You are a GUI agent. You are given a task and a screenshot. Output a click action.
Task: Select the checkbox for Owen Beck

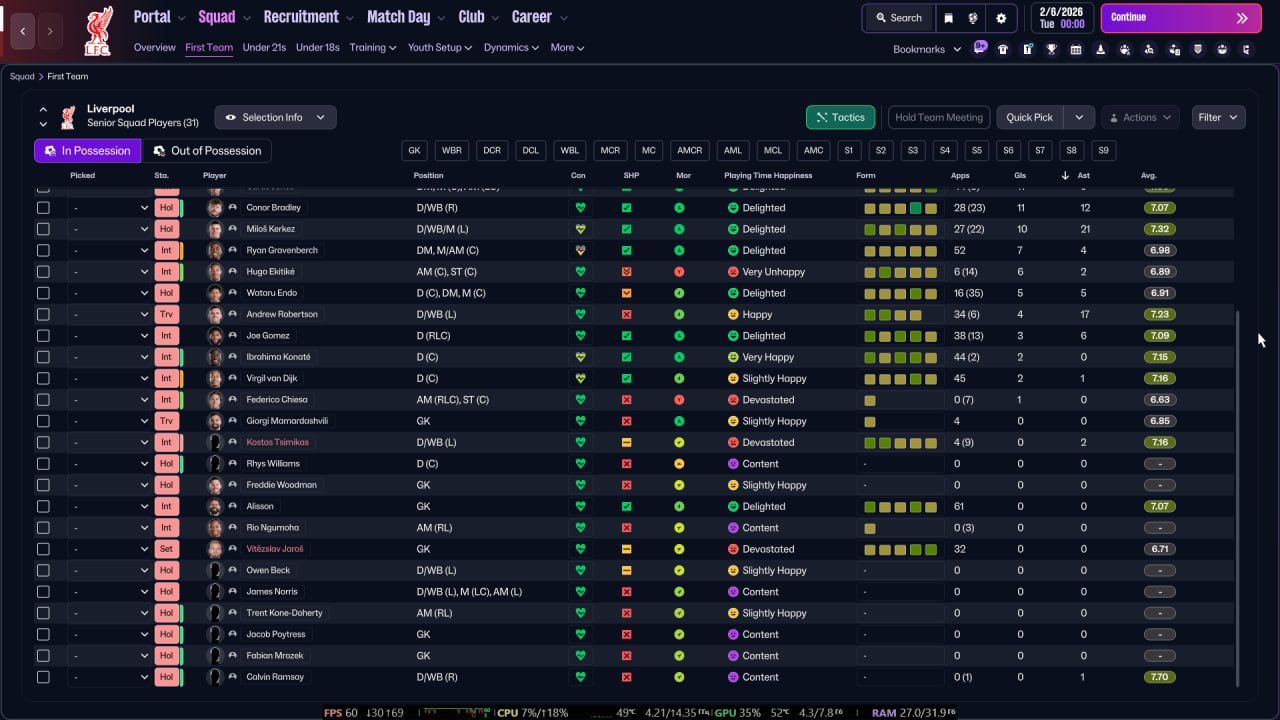point(43,570)
